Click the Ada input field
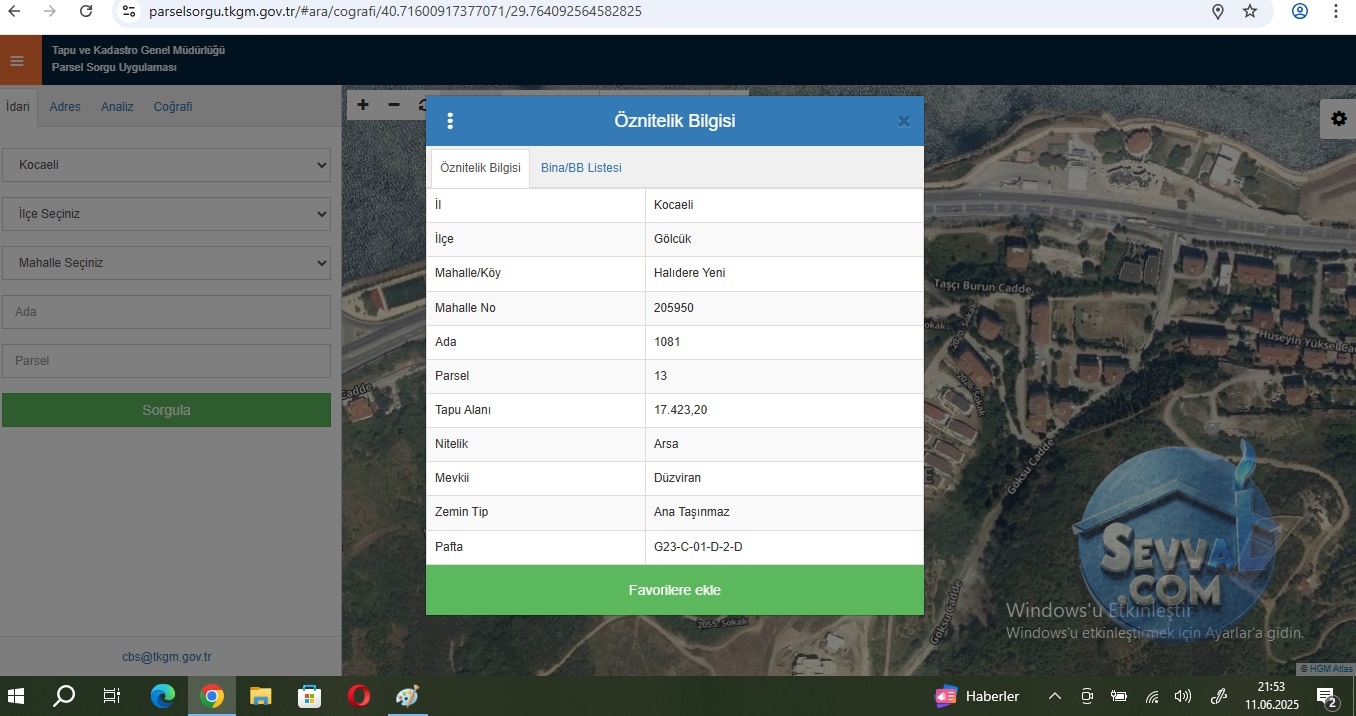Viewport: 1356px width, 716px height. click(x=166, y=312)
